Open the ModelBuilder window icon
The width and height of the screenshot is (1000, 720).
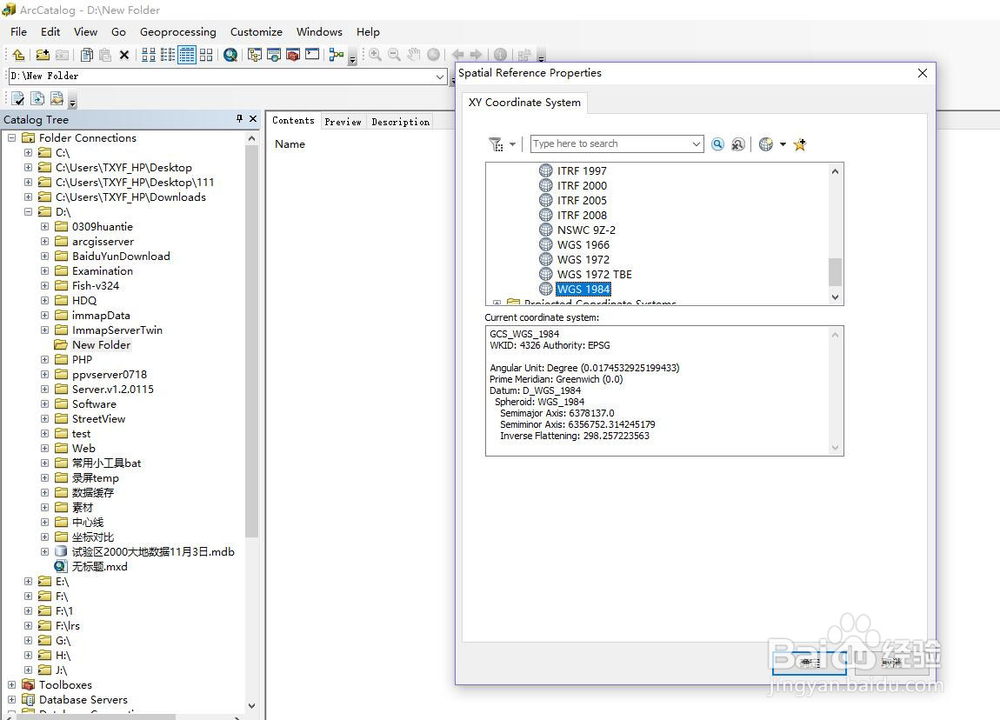point(336,55)
